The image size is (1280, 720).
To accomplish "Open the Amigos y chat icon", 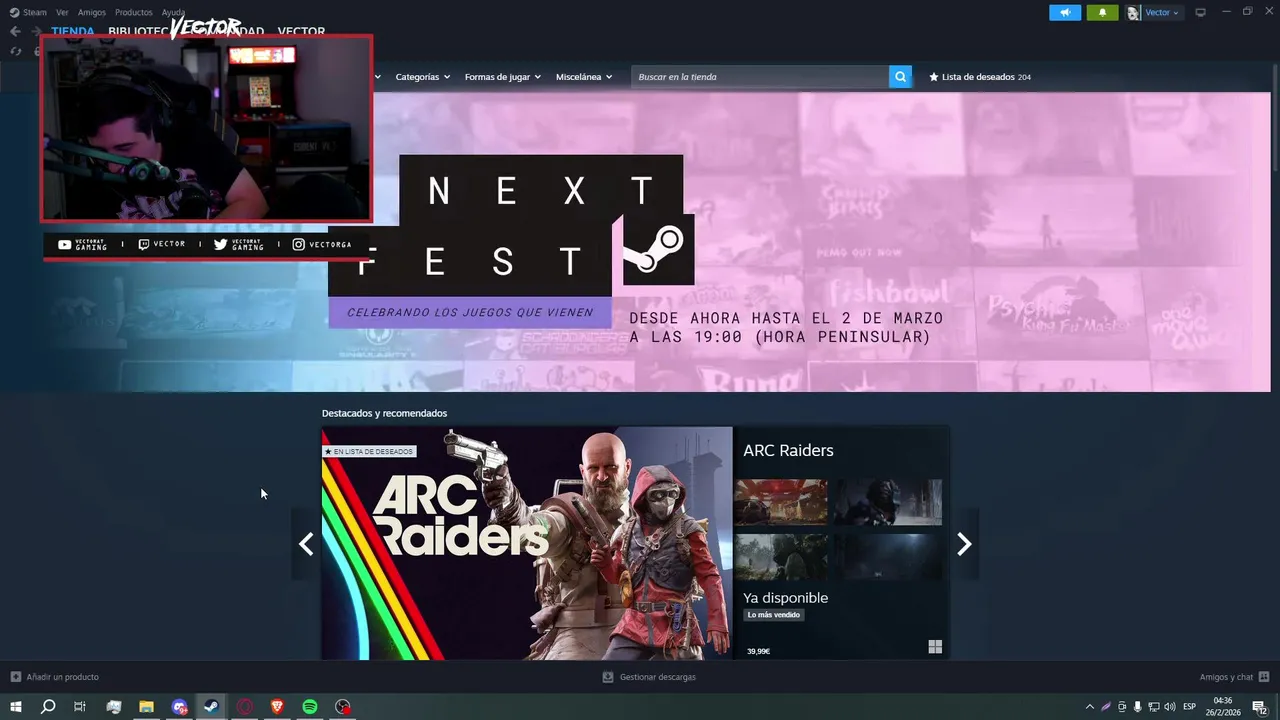I will pos(1264,677).
